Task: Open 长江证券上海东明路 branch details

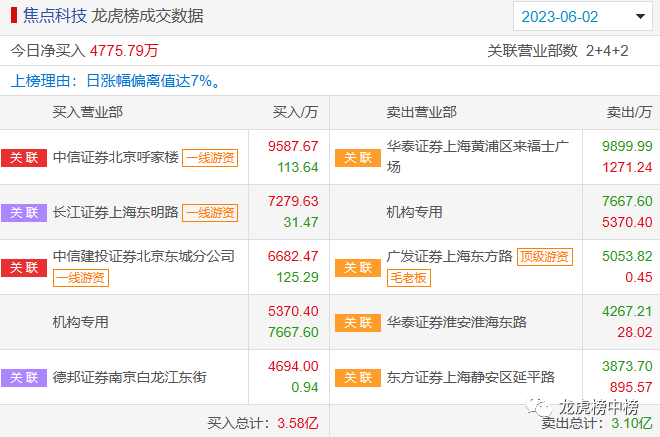Action: (116, 212)
